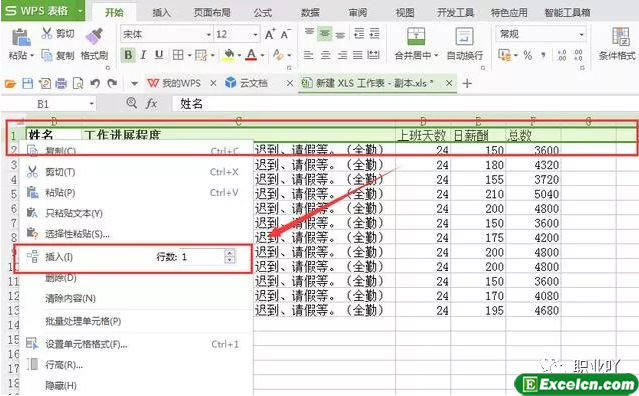Click the 行数 row count input field

[x=202, y=257]
